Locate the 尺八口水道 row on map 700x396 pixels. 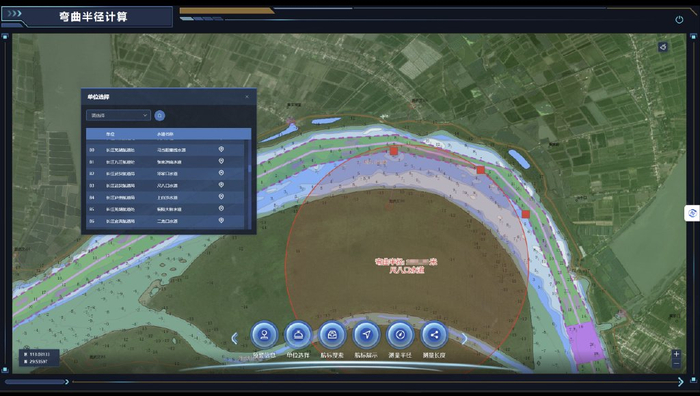point(221,185)
